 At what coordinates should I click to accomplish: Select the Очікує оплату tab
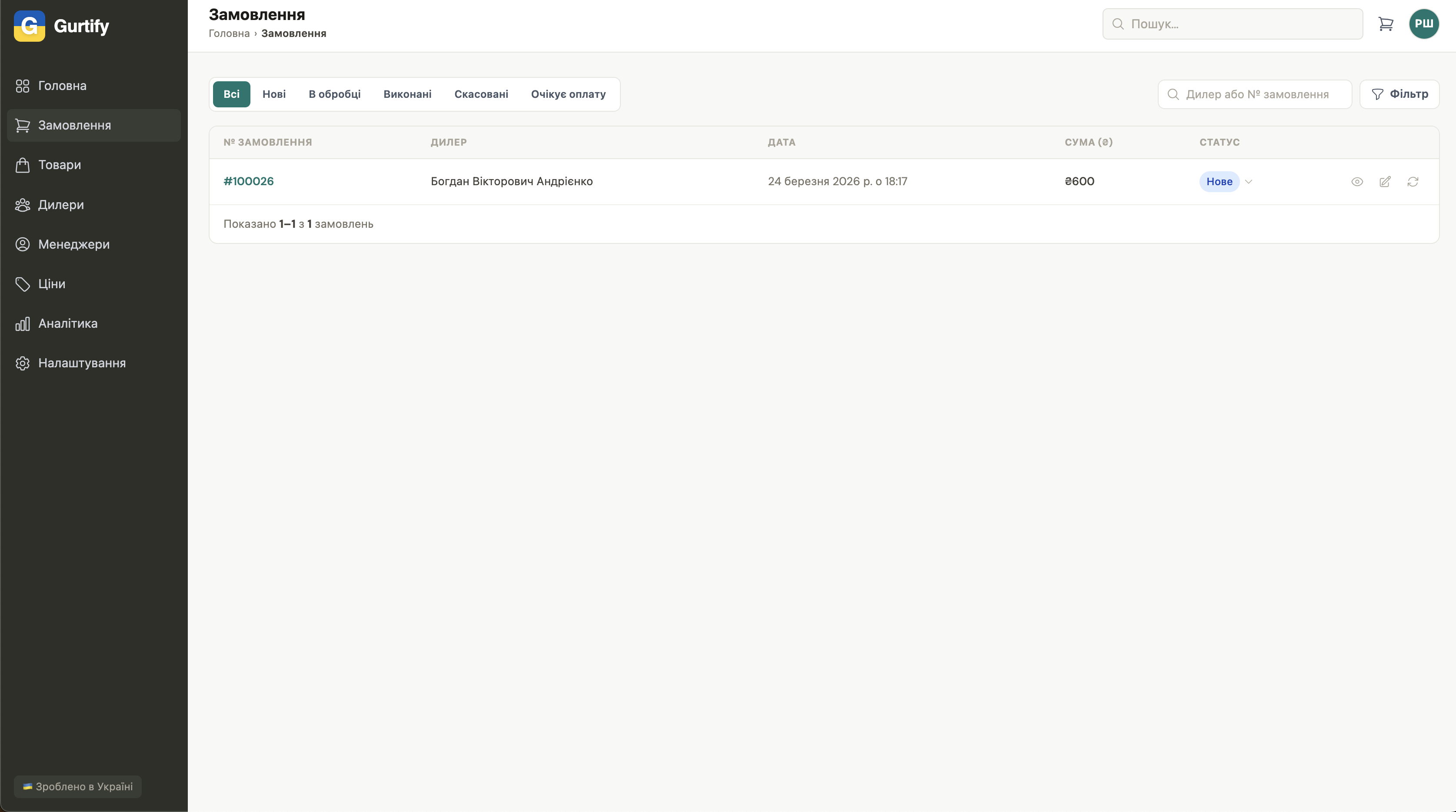coord(568,94)
